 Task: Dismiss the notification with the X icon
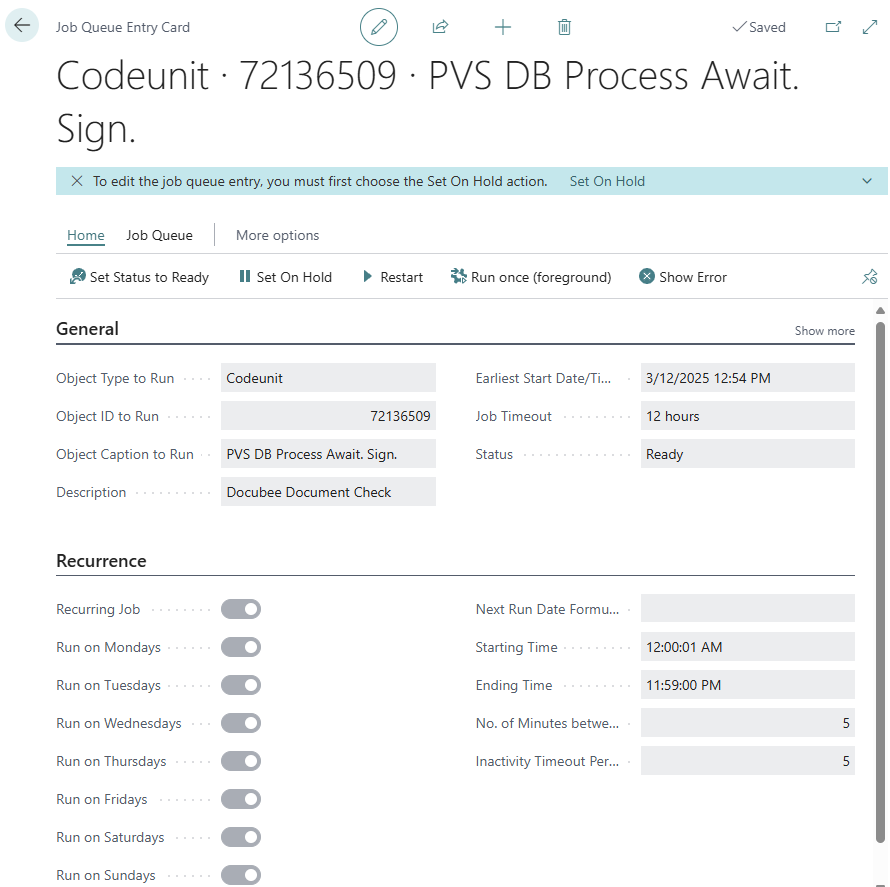tap(77, 181)
